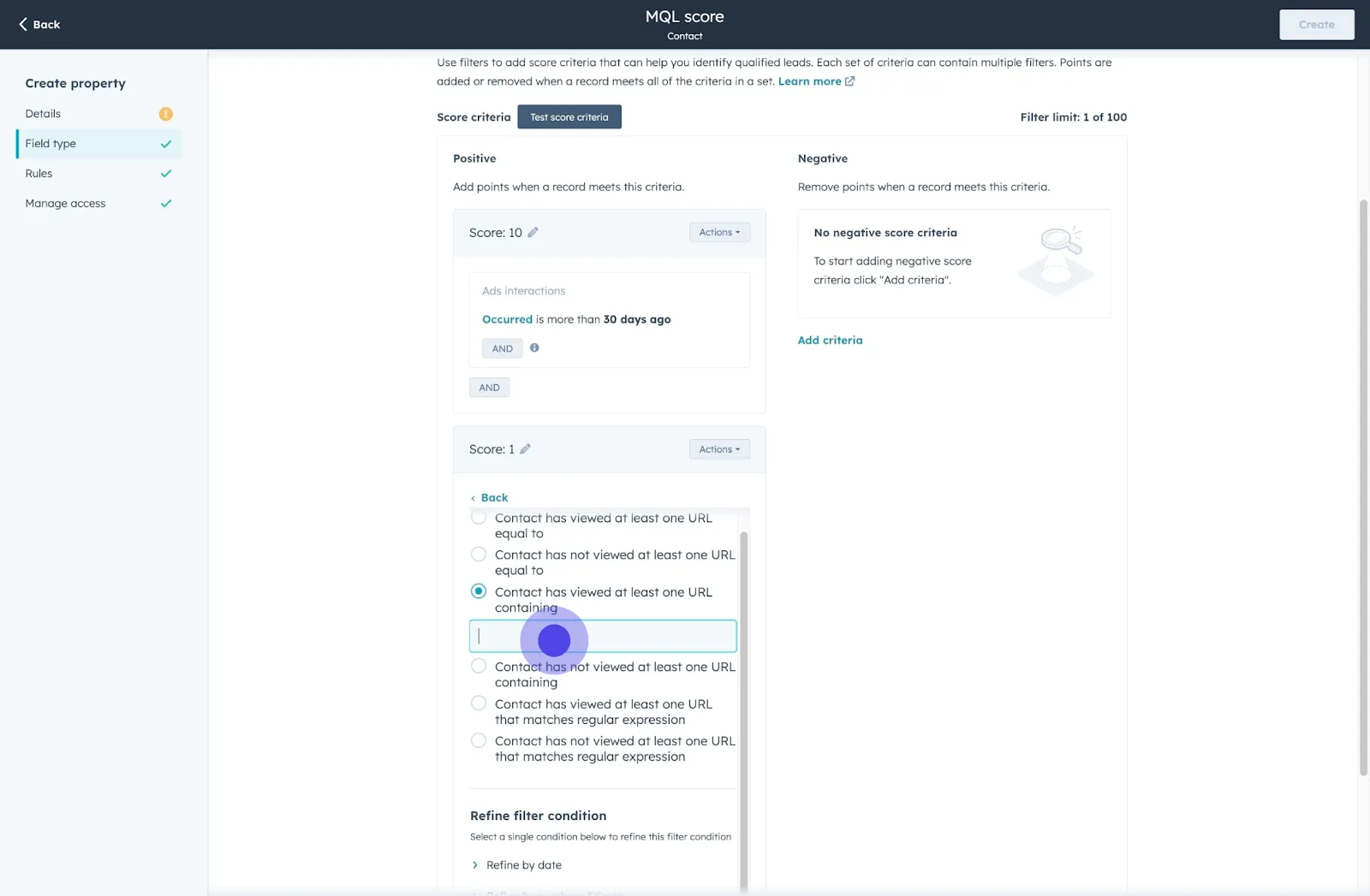Select 'has viewed URL that matches regular expression'
Screen dimensions: 1370x896
pyautogui.click(x=479, y=703)
